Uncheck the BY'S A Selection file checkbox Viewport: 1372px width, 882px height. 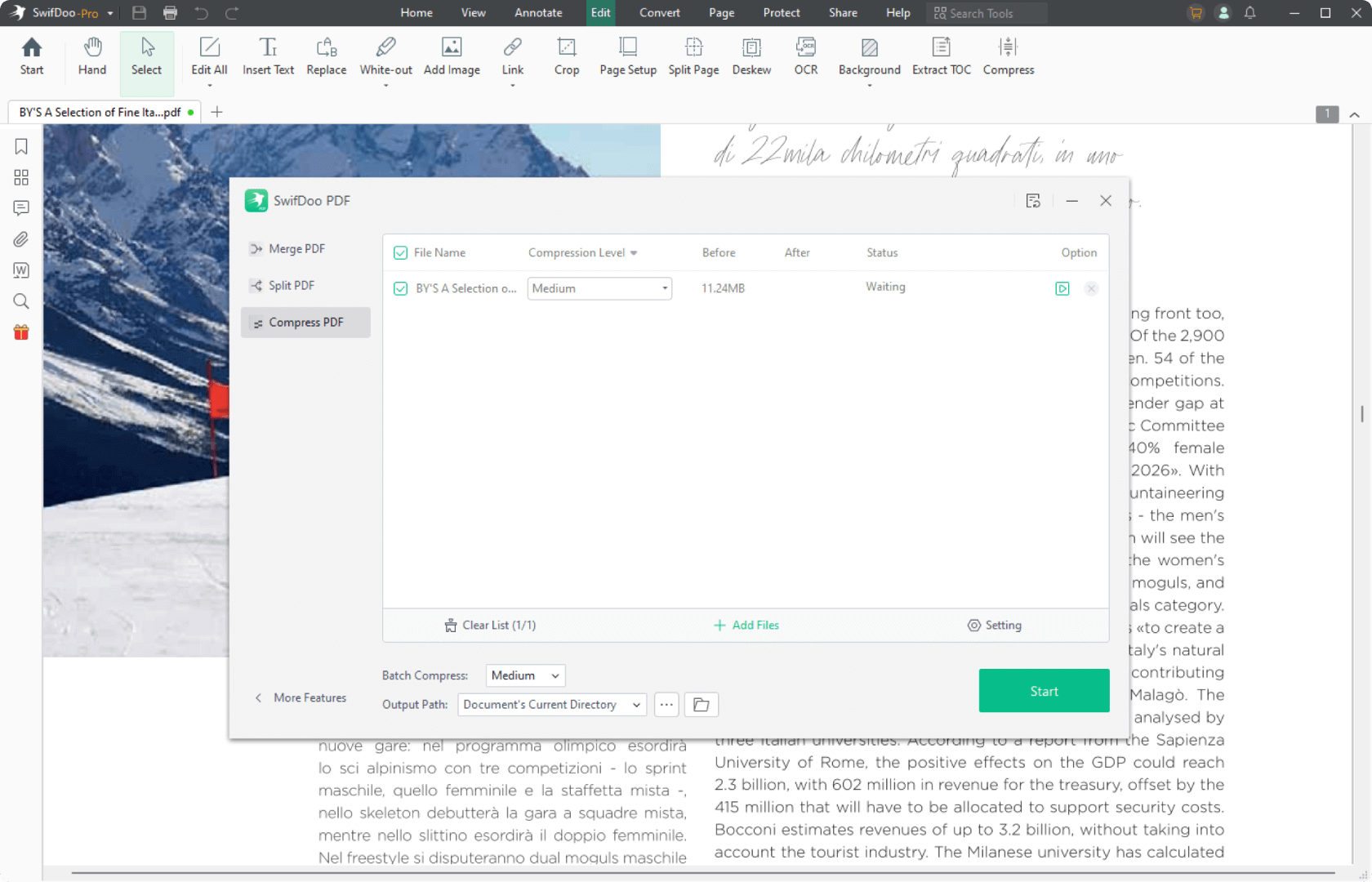[400, 288]
